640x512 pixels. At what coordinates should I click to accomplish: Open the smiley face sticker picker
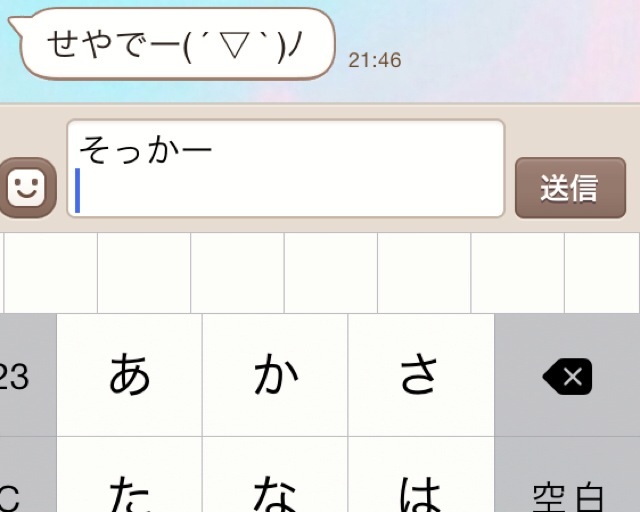click(x=27, y=188)
